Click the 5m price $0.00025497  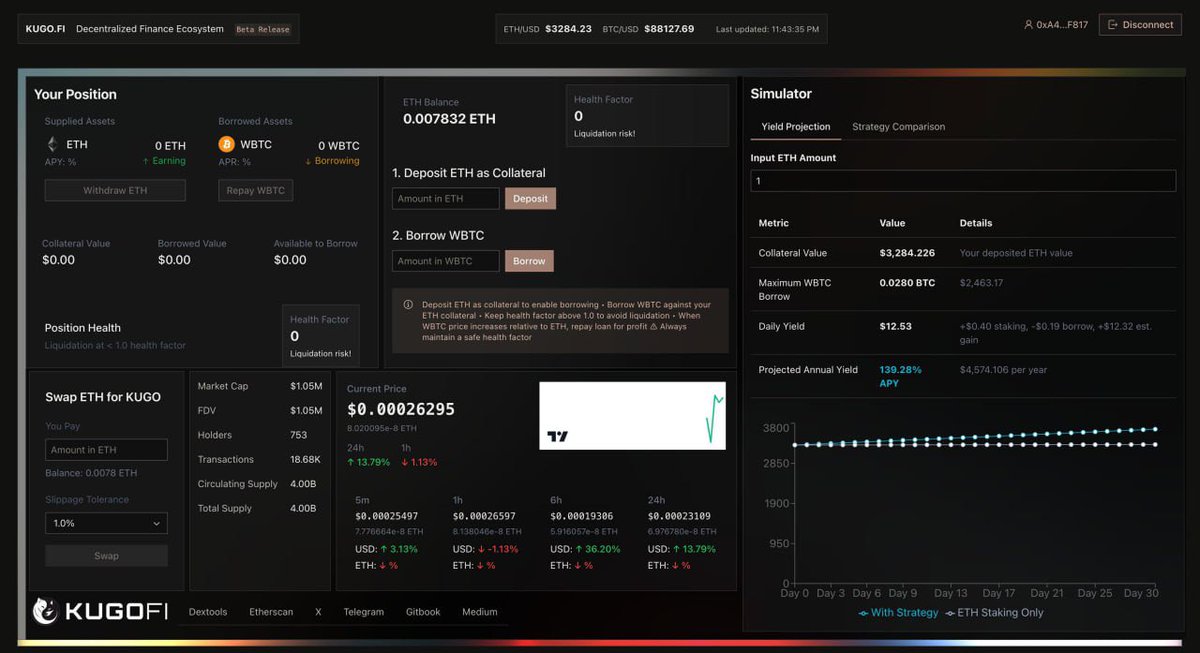point(386,516)
